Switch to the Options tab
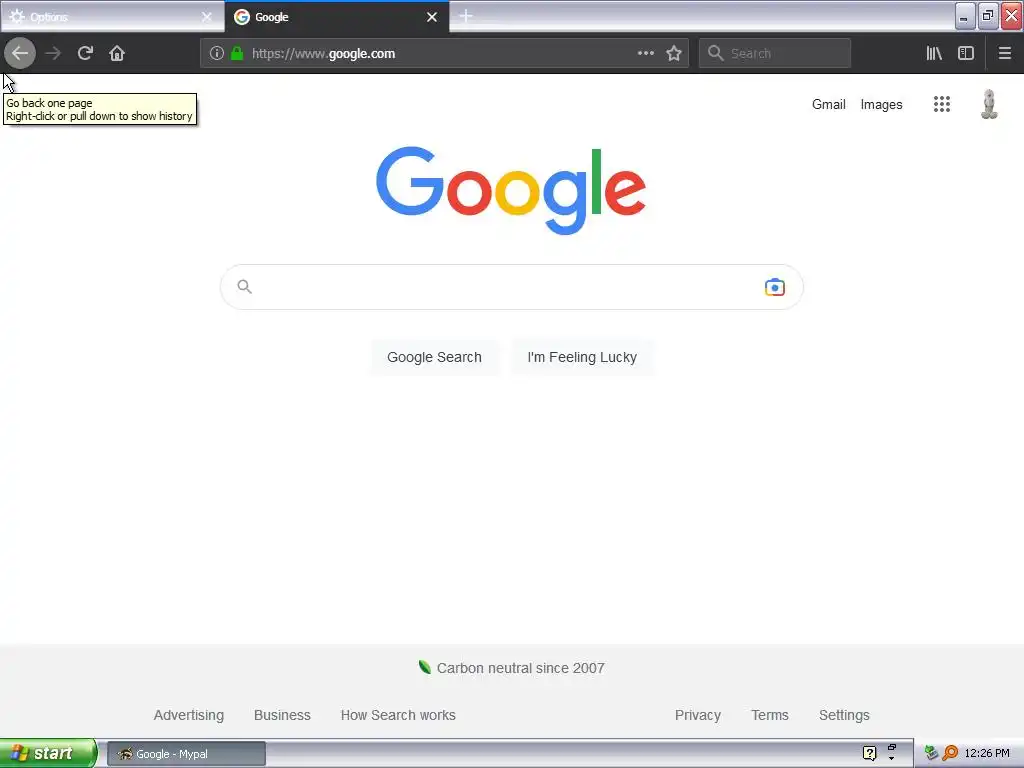The image size is (1024, 768). pyautogui.click(x=112, y=17)
